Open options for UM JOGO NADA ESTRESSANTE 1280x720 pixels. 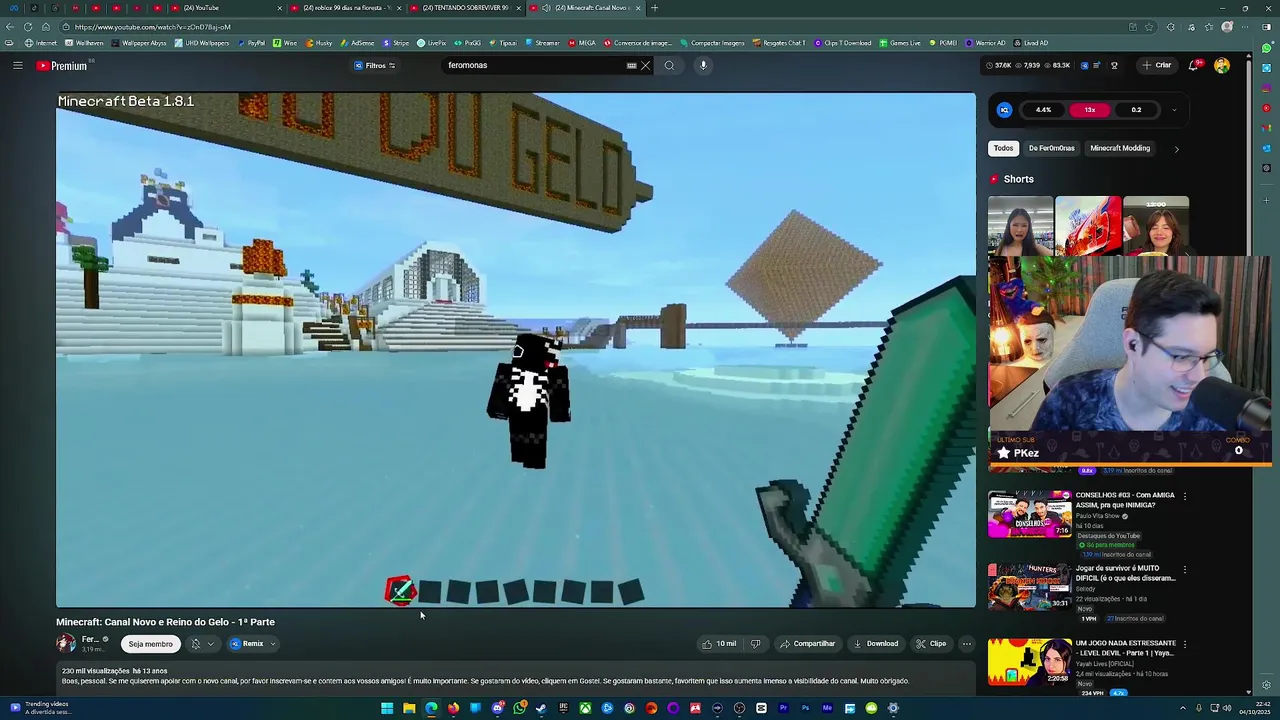pyautogui.click(x=1185, y=644)
